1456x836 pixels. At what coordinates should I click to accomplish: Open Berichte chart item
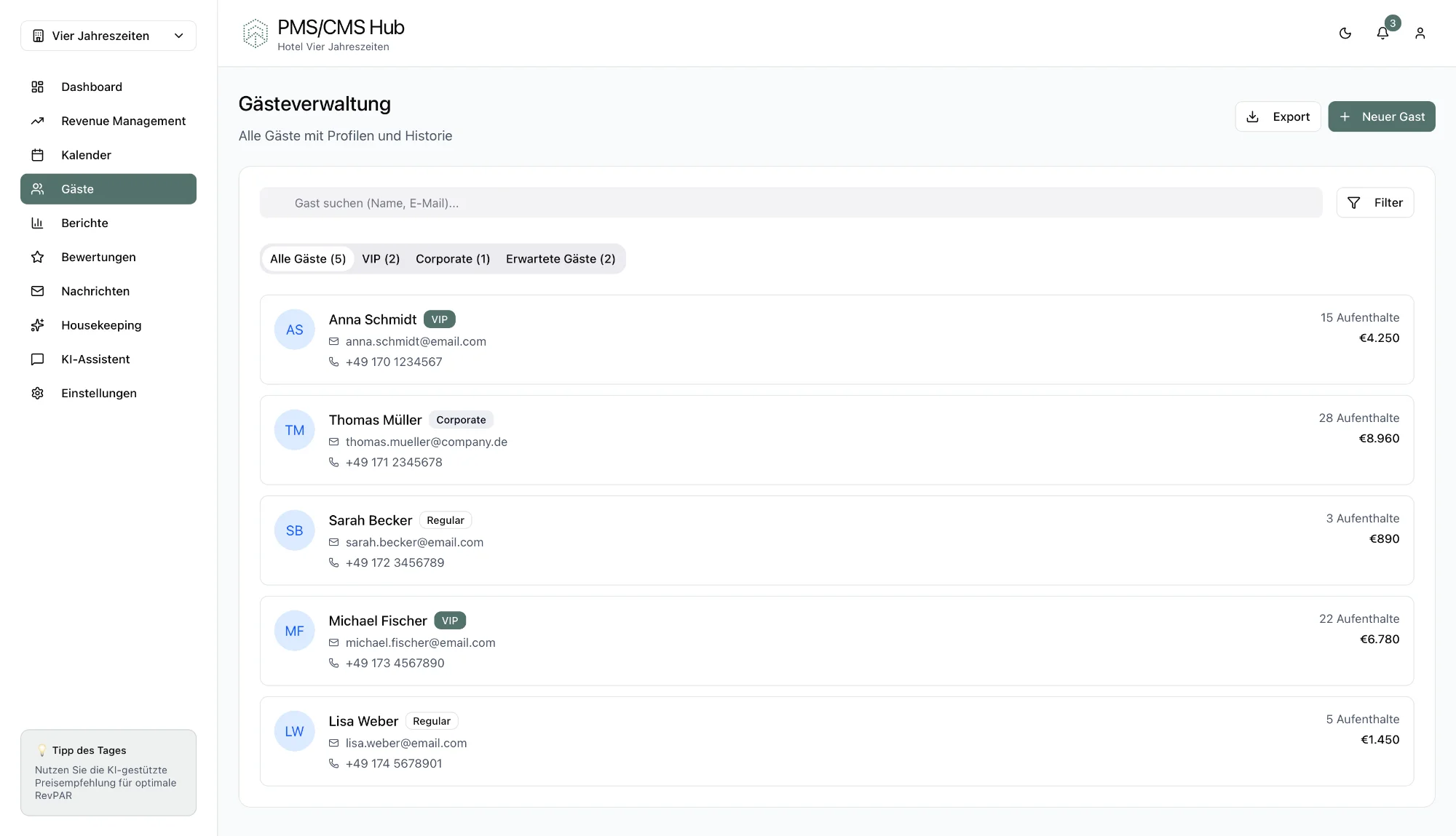coord(84,223)
